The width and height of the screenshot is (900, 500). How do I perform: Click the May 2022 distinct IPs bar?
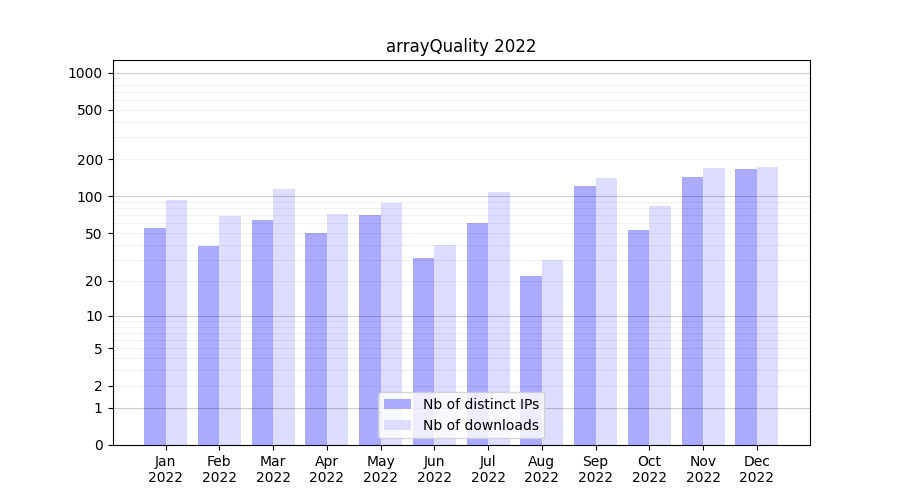click(370, 330)
